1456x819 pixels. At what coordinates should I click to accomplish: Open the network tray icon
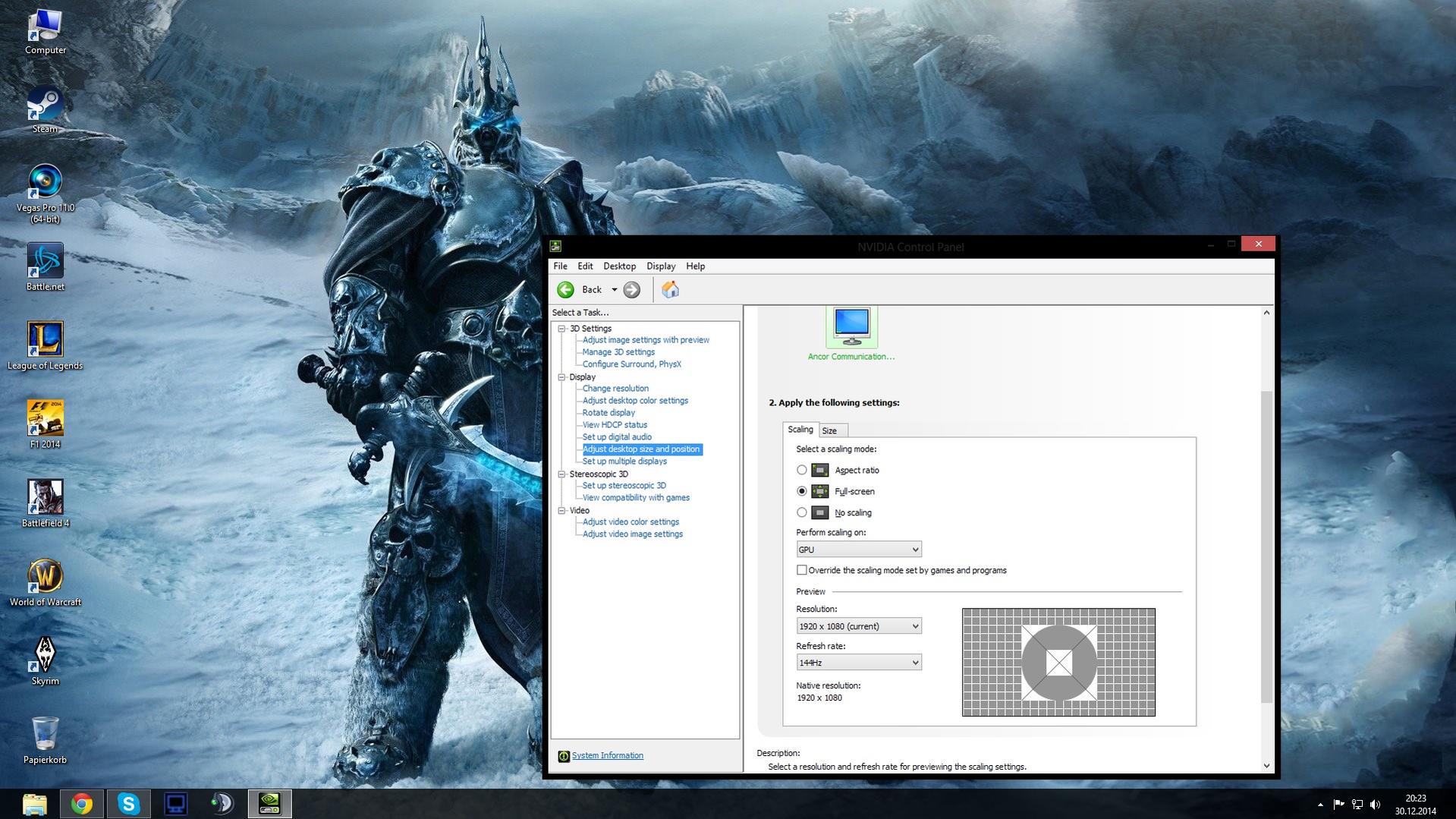point(1357,805)
